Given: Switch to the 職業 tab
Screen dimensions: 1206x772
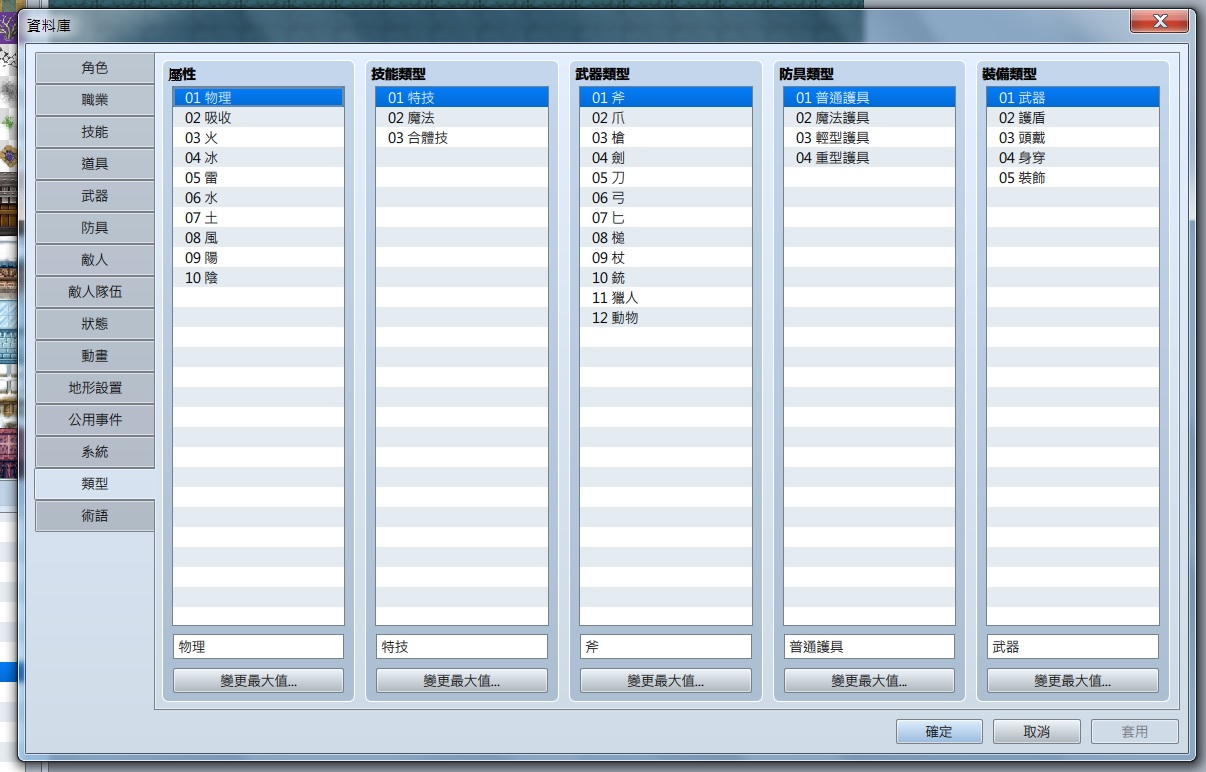Looking at the screenshot, I should point(95,100).
